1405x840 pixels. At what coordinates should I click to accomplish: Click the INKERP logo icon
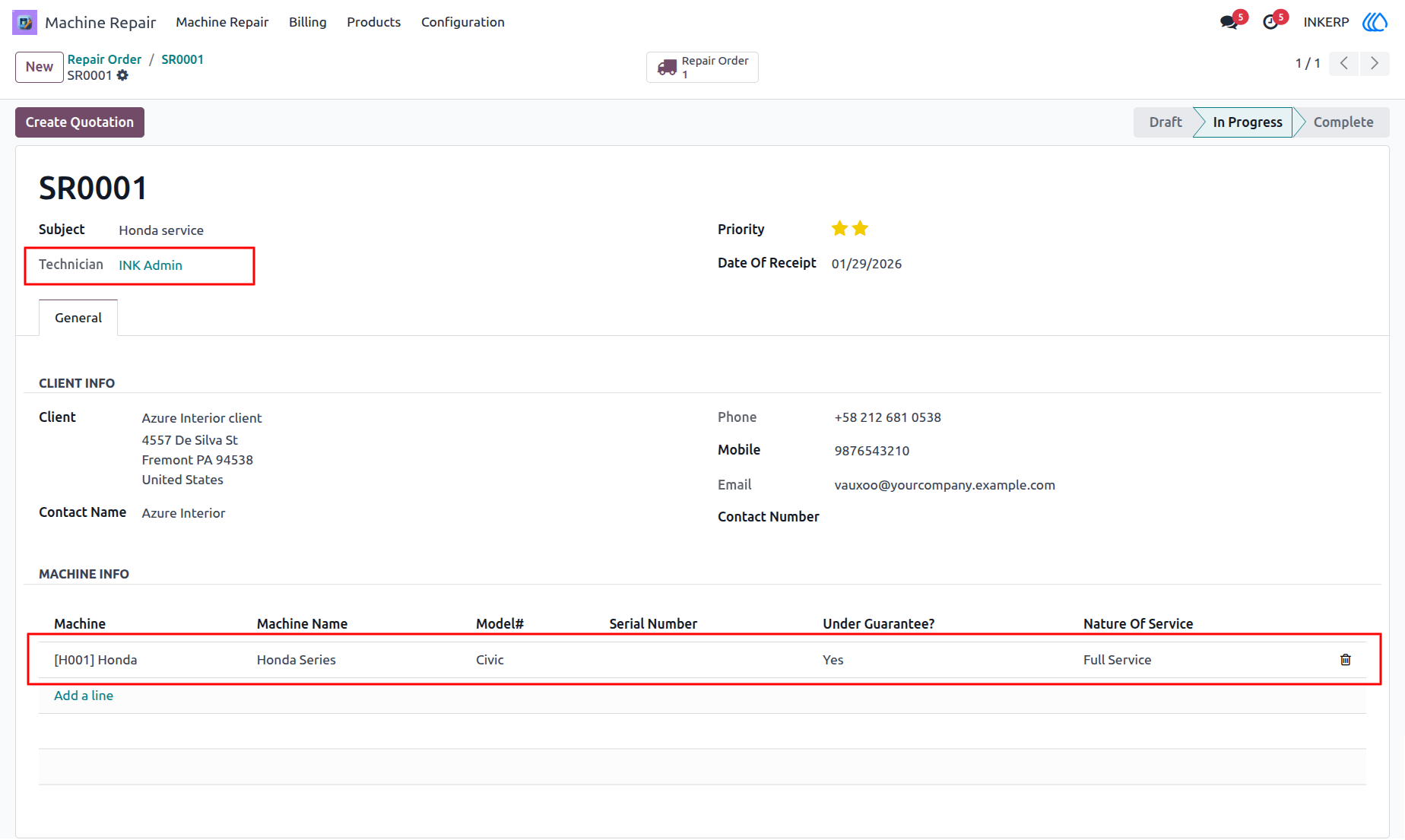tap(1375, 22)
